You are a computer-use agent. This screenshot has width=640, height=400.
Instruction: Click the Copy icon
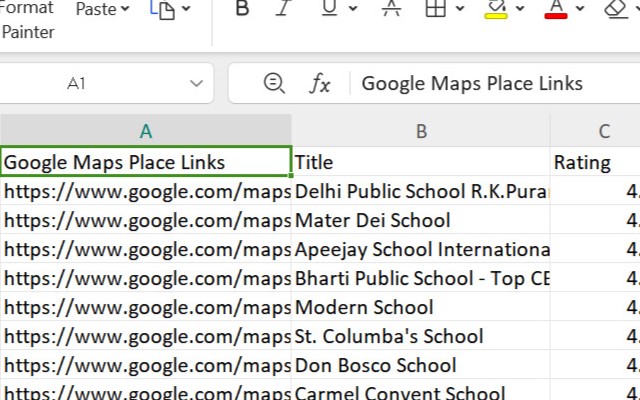[x=162, y=9]
